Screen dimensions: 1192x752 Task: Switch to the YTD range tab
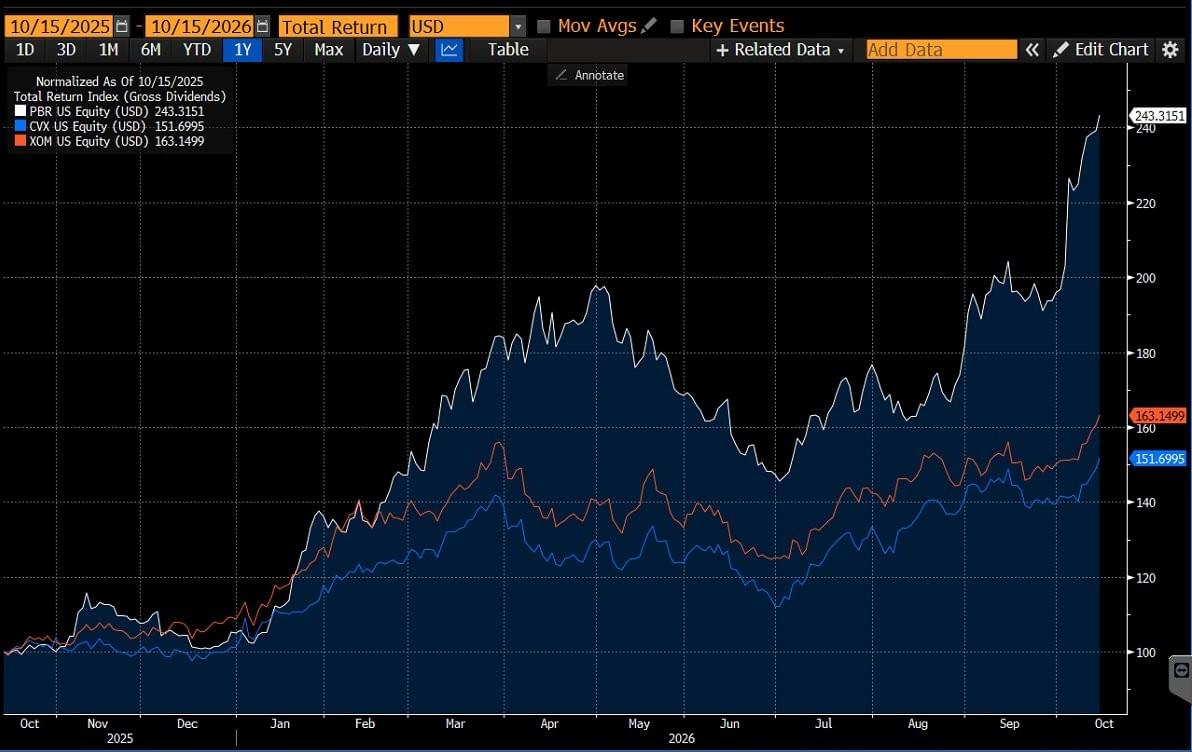pos(197,50)
